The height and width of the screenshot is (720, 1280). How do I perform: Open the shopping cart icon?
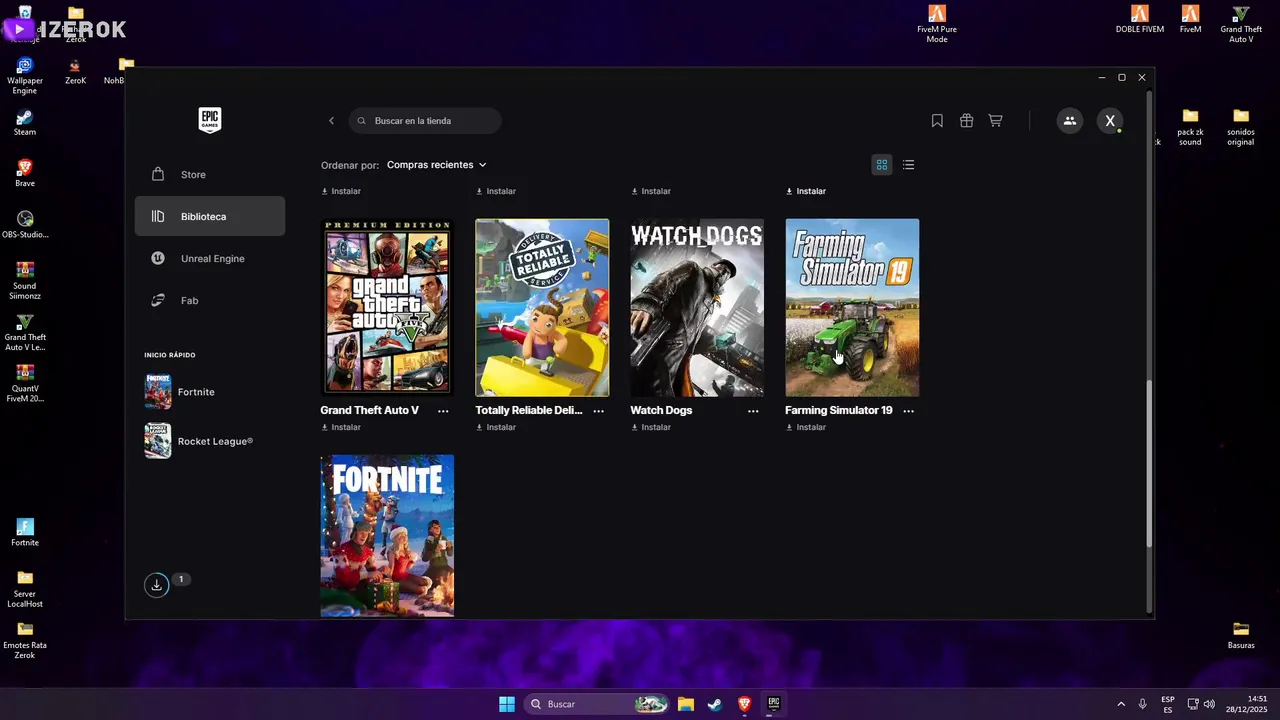point(995,121)
